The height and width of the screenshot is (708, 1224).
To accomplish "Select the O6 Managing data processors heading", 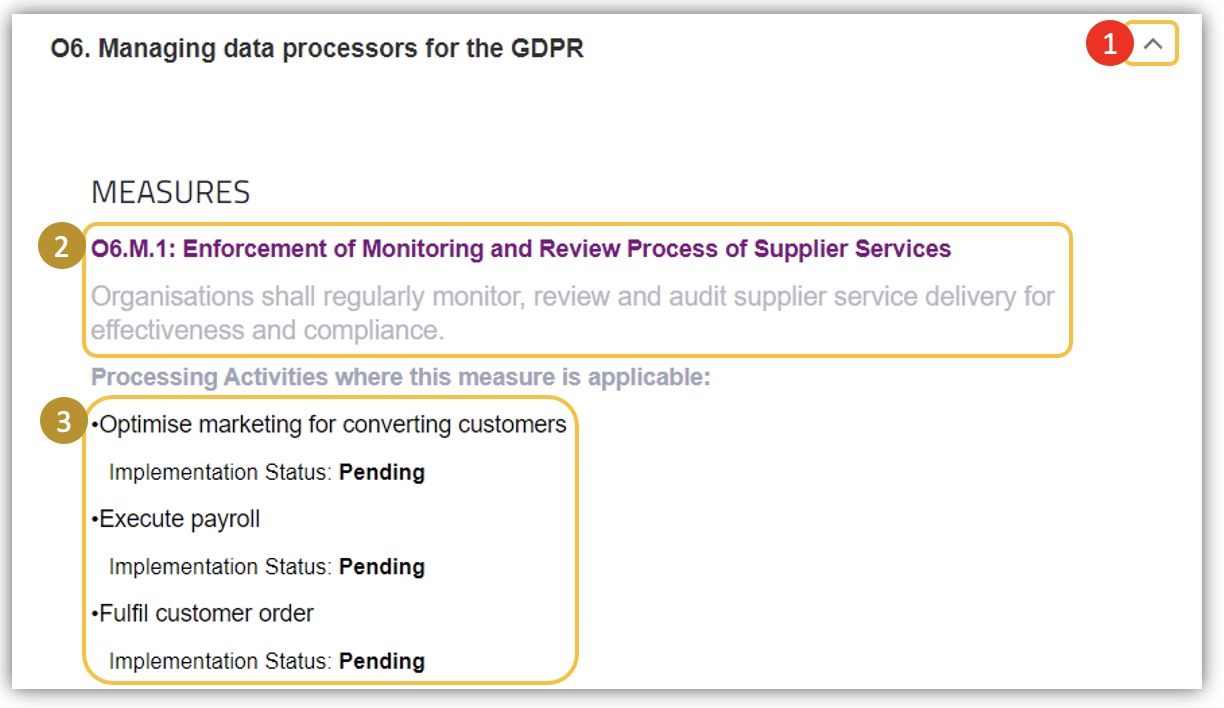I will pos(317,47).
